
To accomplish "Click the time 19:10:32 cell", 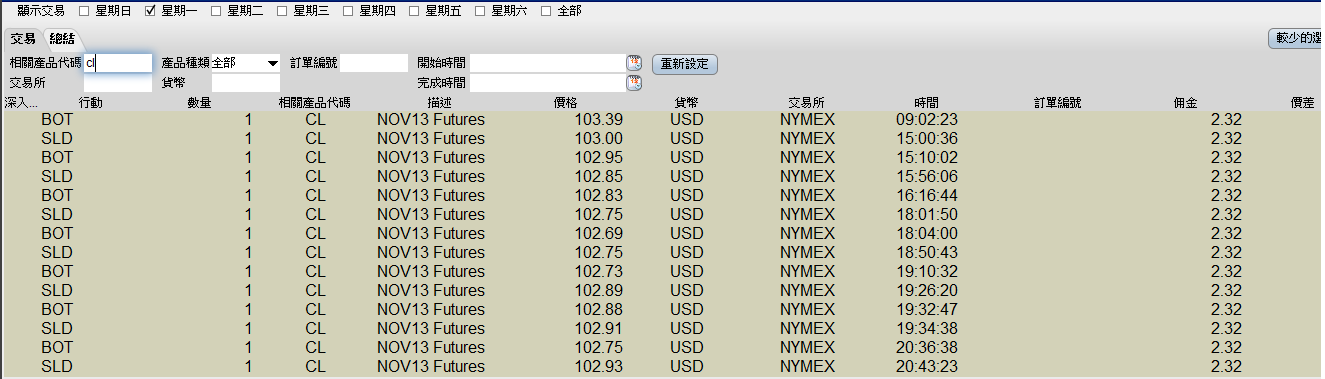I will click(927, 271).
